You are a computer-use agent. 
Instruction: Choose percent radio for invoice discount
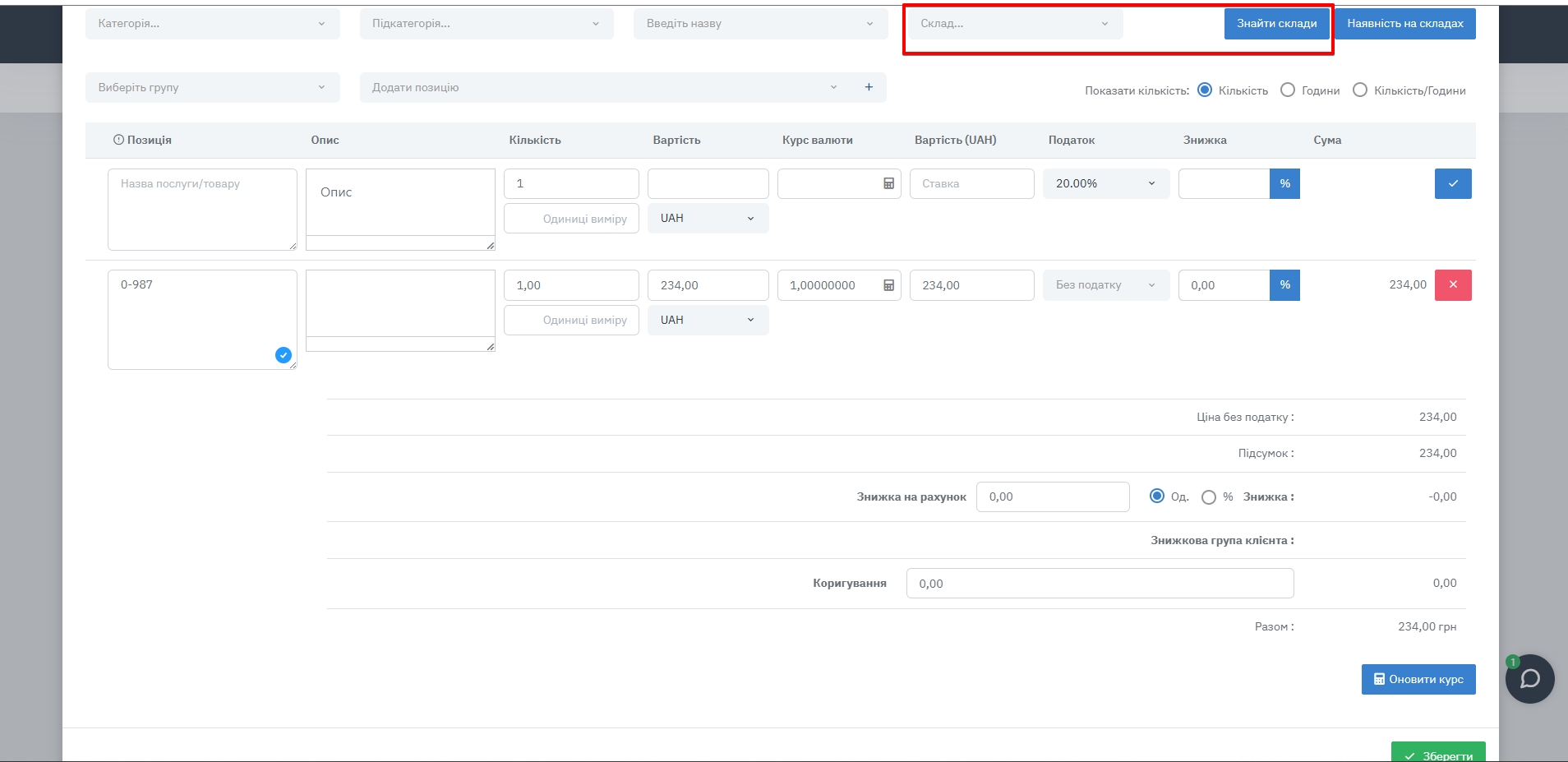tap(1209, 497)
